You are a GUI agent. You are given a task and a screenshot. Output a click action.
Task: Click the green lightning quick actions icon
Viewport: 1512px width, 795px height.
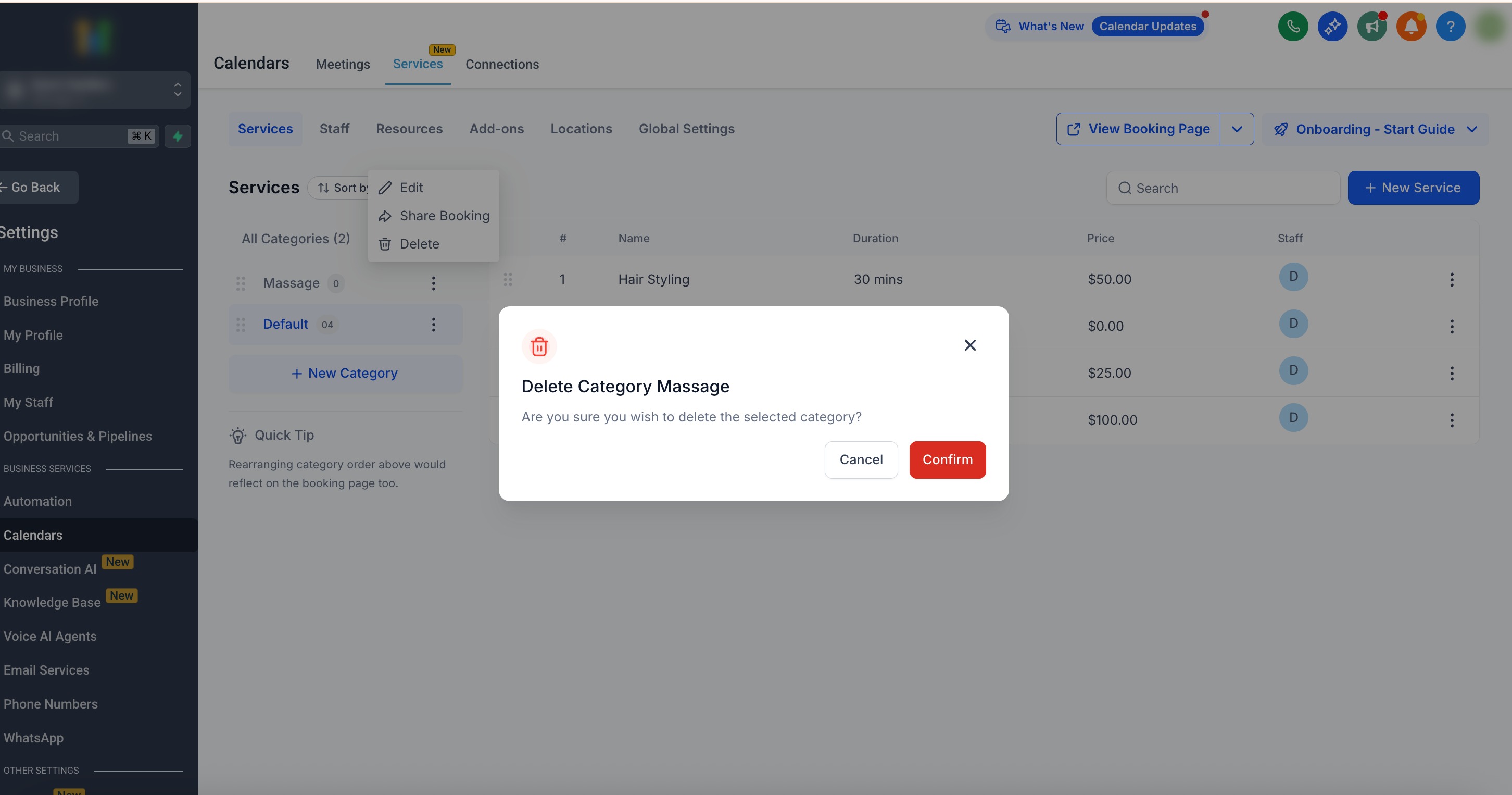tap(177, 136)
